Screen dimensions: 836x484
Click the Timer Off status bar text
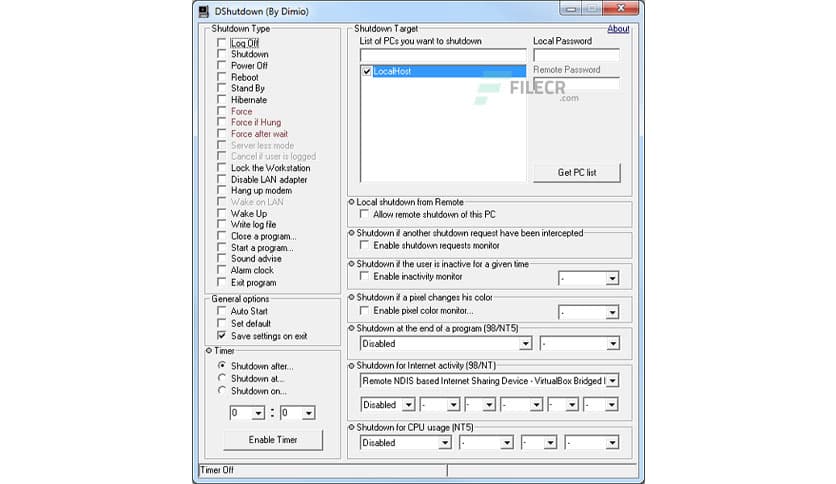(x=217, y=470)
